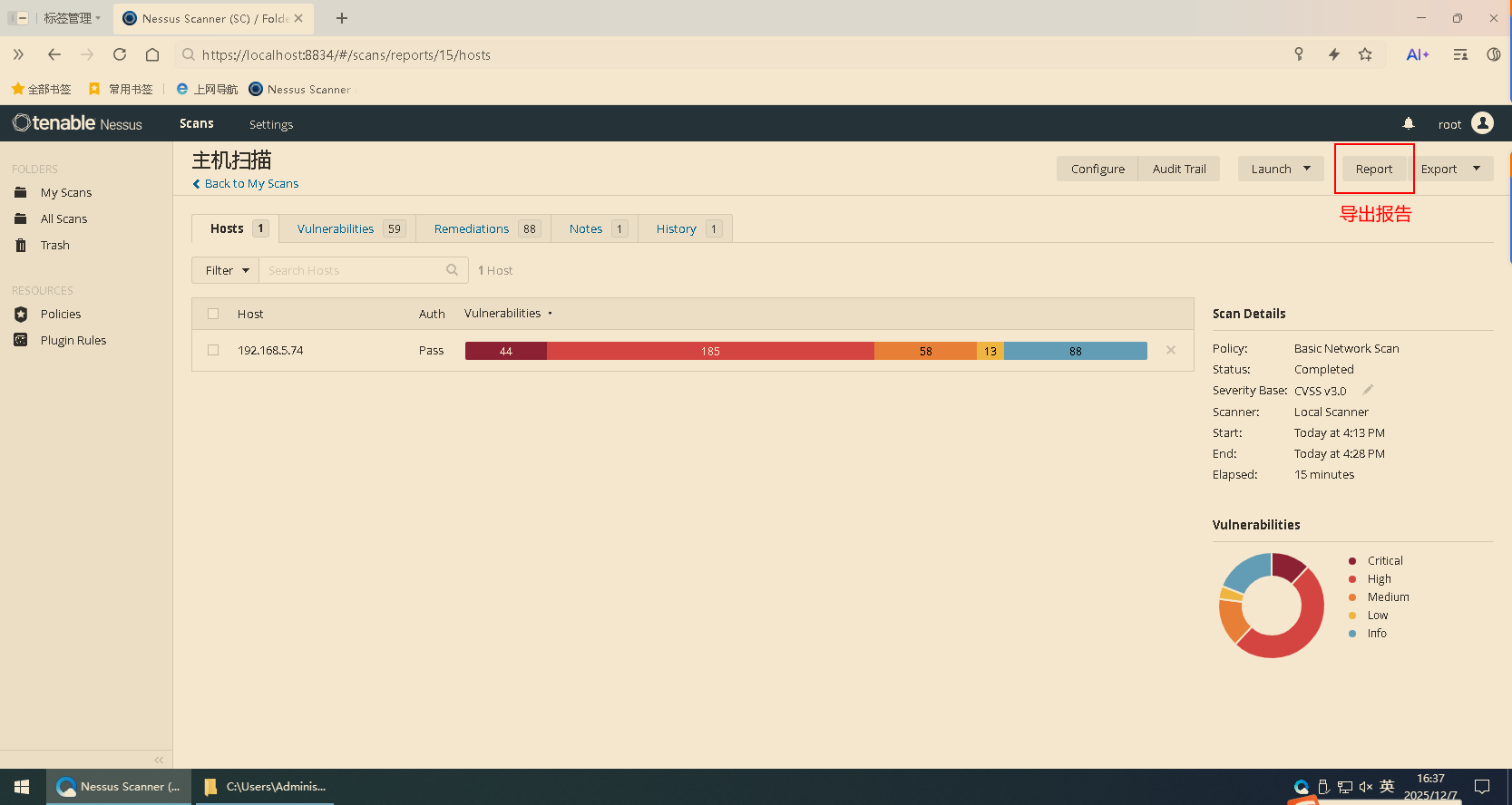This screenshot has width=1512, height=805.
Task: Click the search magnifier in Search Hosts
Action: pos(452,270)
